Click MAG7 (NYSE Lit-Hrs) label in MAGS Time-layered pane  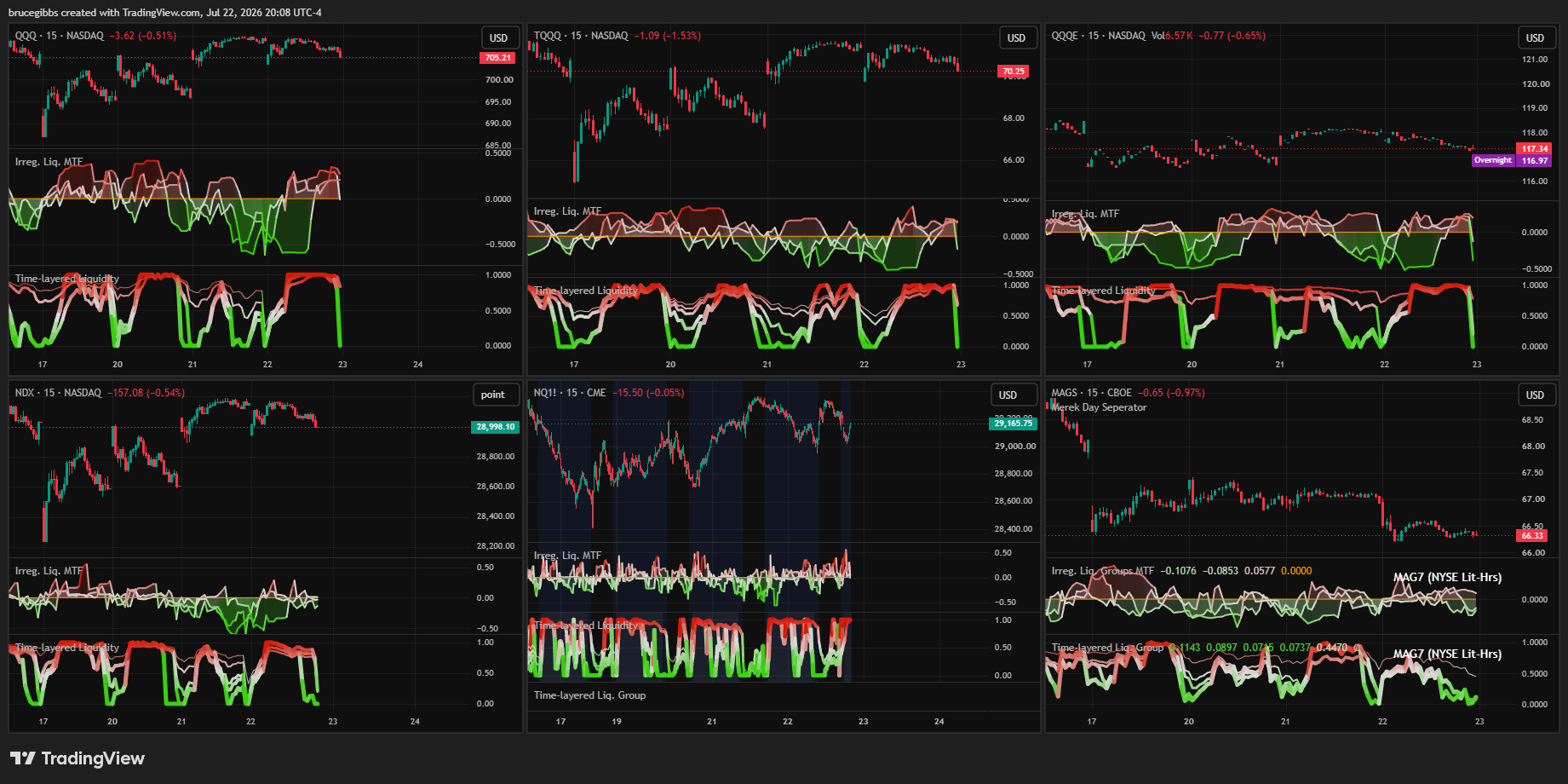[1447, 654]
